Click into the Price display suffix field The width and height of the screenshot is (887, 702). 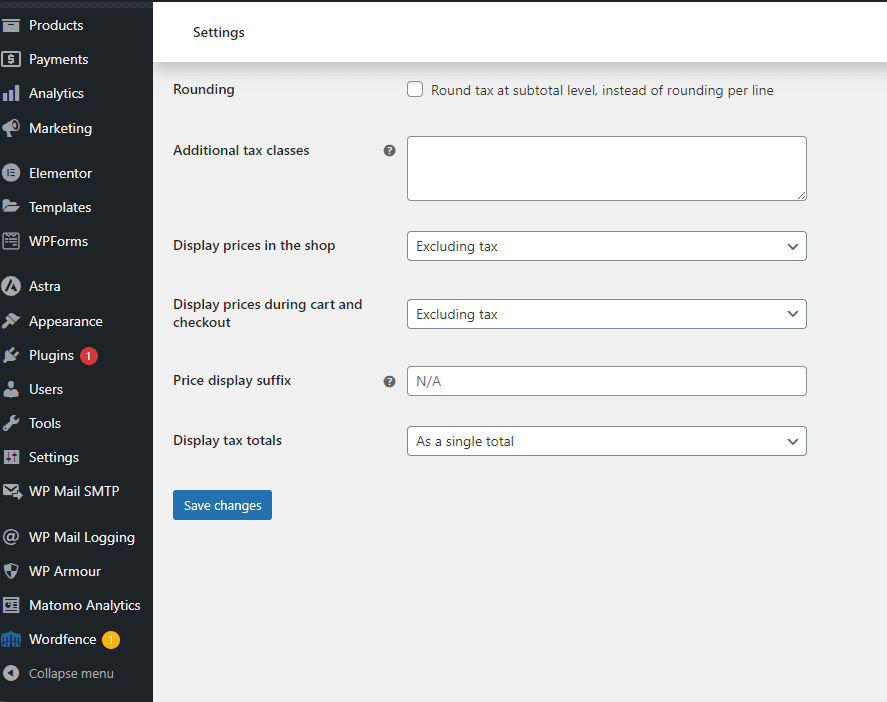pos(606,381)
